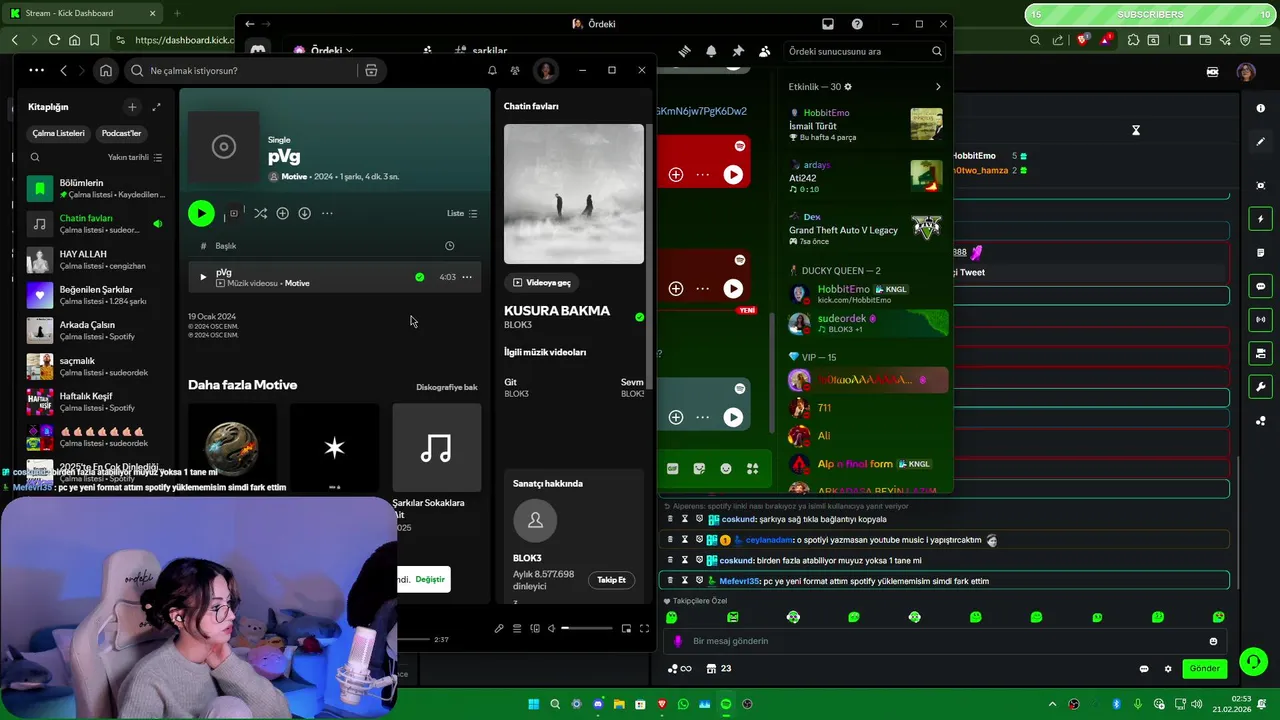
Task: Open Discord notification settings bell
Action: pos(711,51)
